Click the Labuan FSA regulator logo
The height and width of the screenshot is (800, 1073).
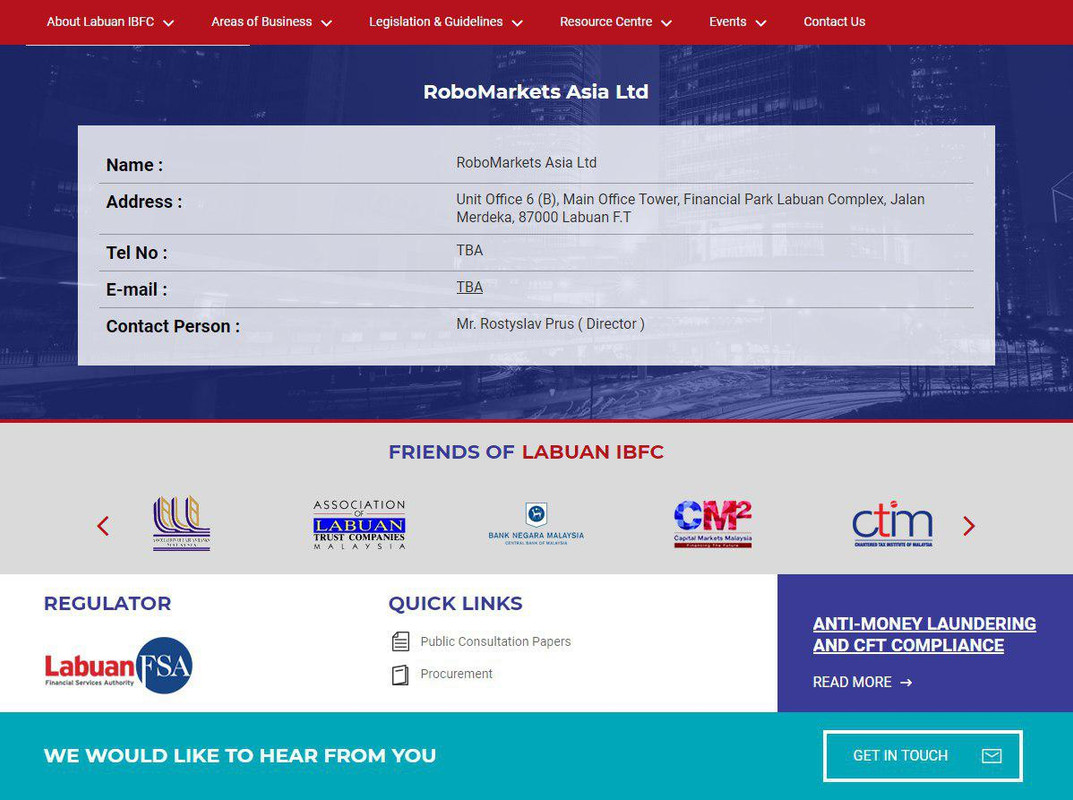coord(118,665)
